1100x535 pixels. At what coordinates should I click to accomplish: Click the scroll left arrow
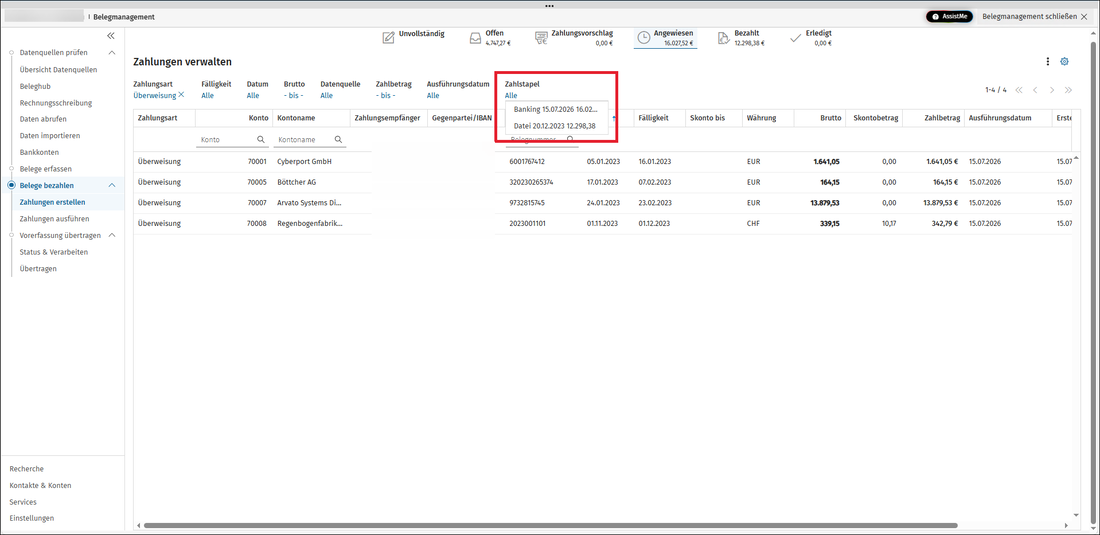138,524
